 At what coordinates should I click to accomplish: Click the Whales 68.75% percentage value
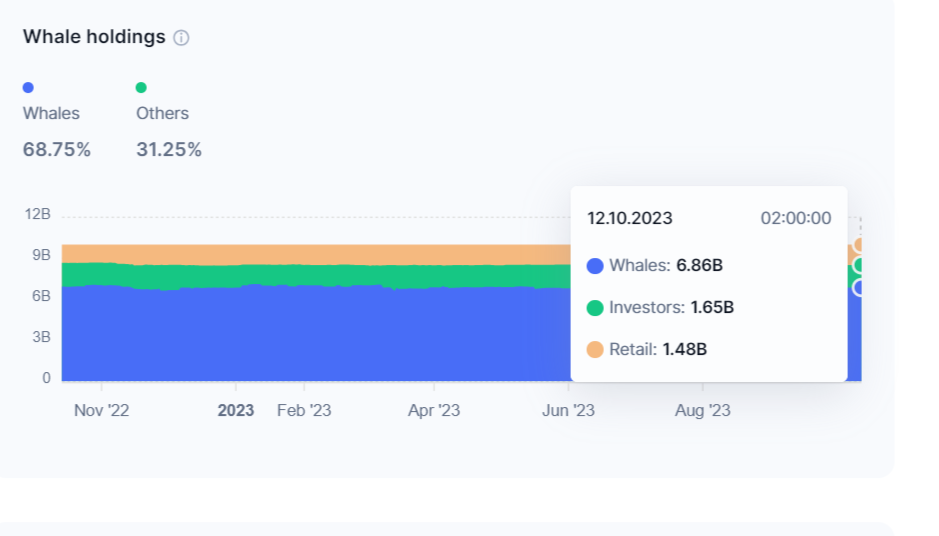57,149
